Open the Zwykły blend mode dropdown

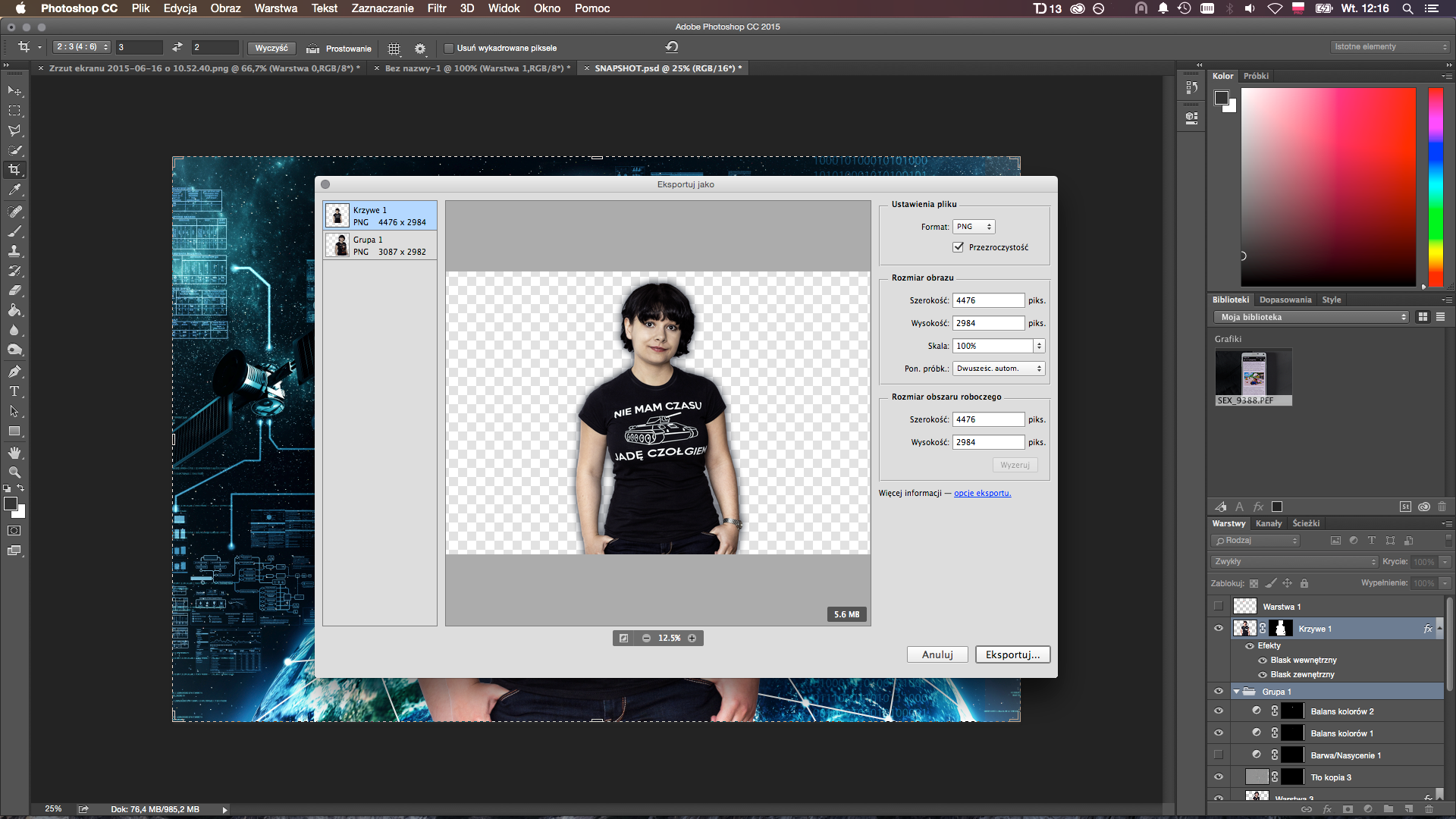point(1294,562)
